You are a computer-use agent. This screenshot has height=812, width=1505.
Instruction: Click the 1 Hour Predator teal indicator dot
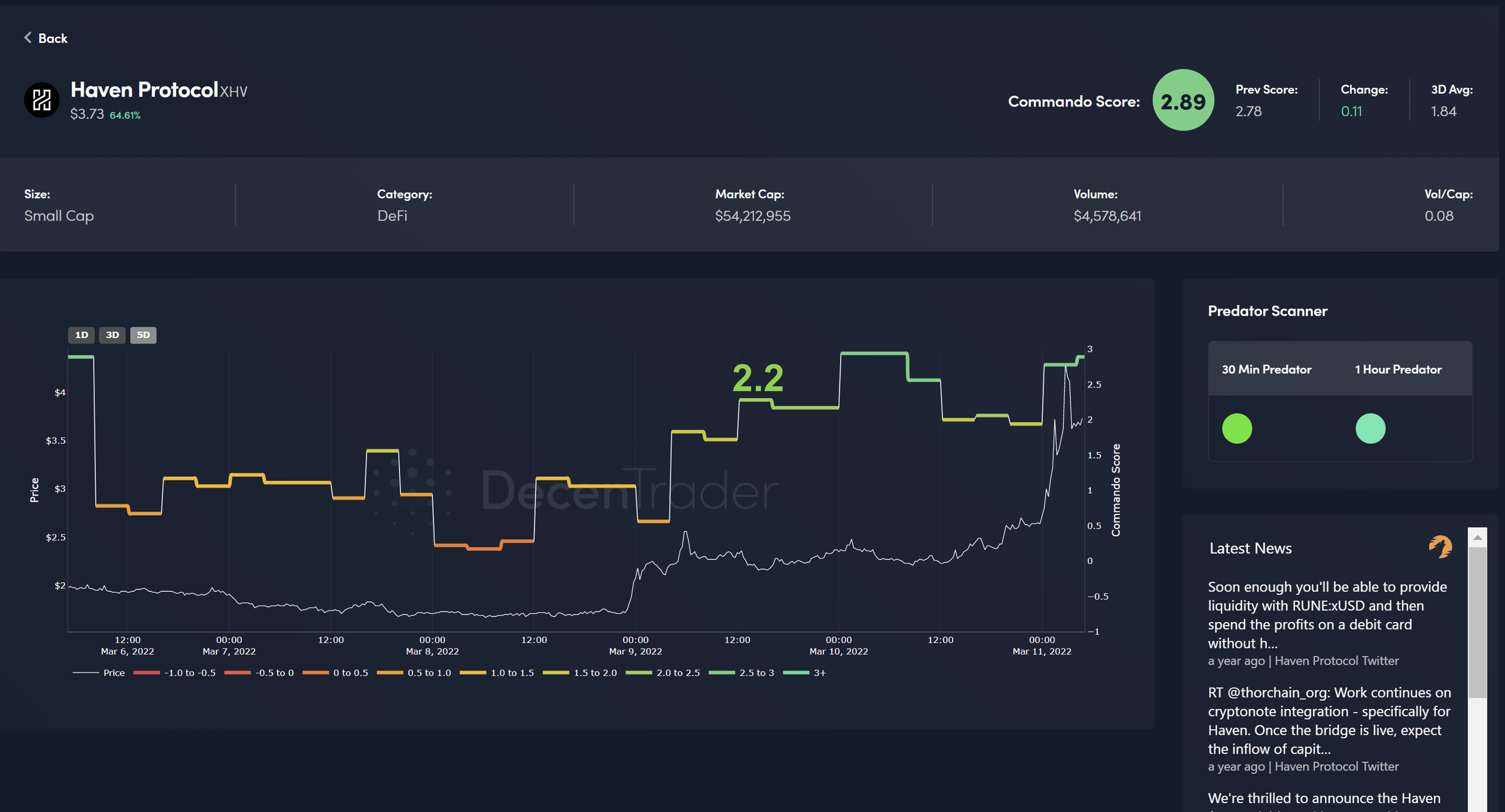[1370, 428]
